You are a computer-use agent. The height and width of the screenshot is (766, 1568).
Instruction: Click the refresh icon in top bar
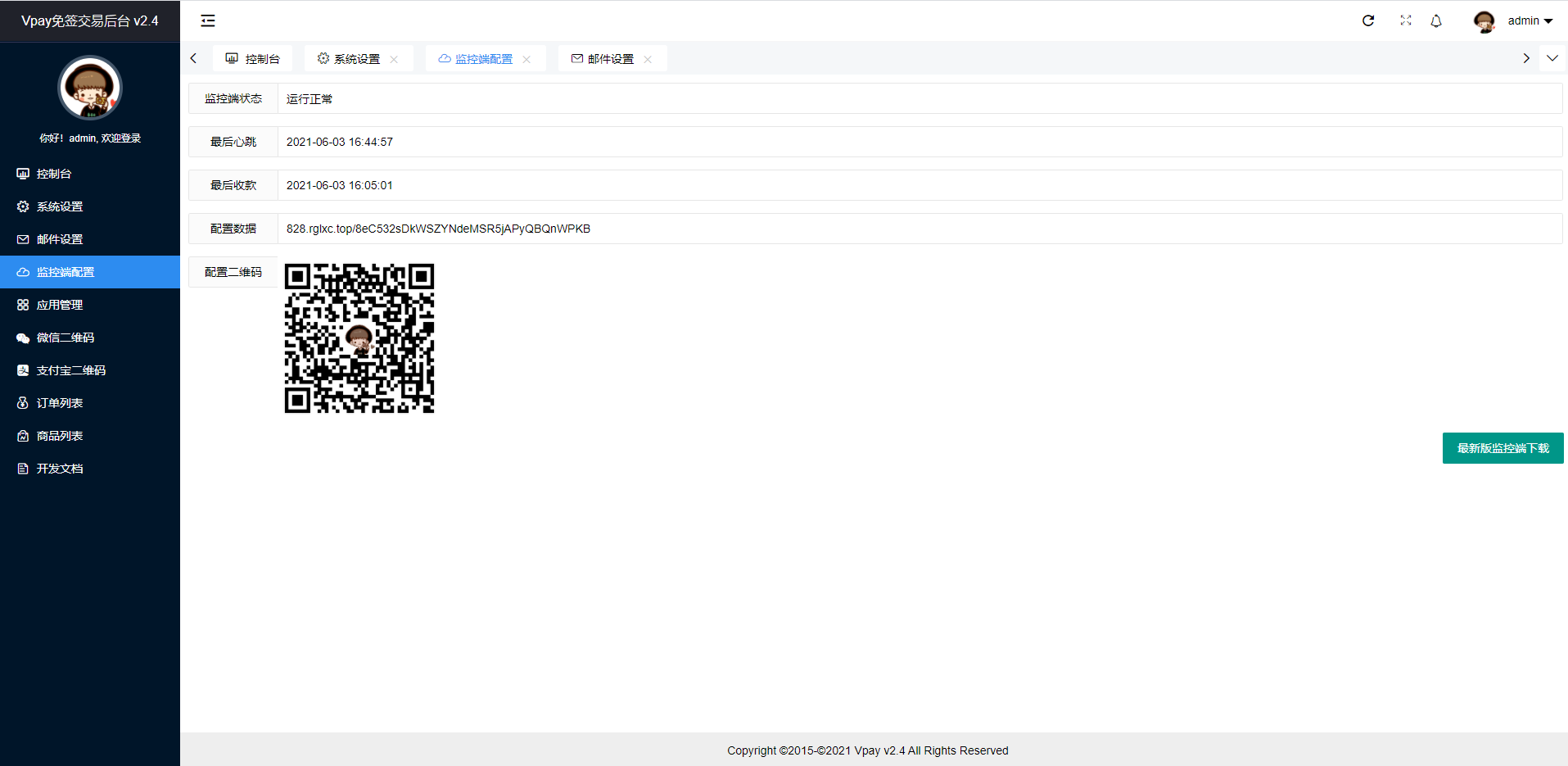1368,20
